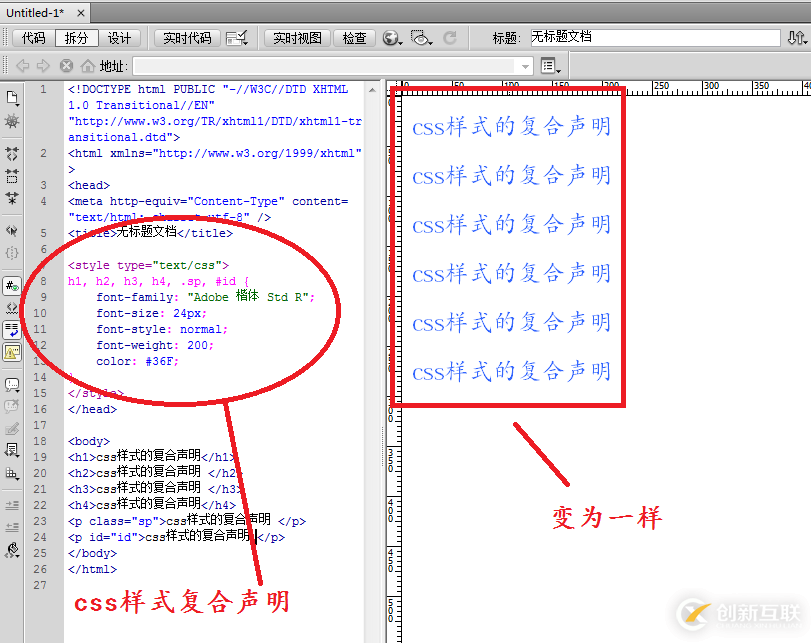This screenshot has width=811, height=643.
Task: Toggle 实时代码 live code button
Action: [187, 38]
